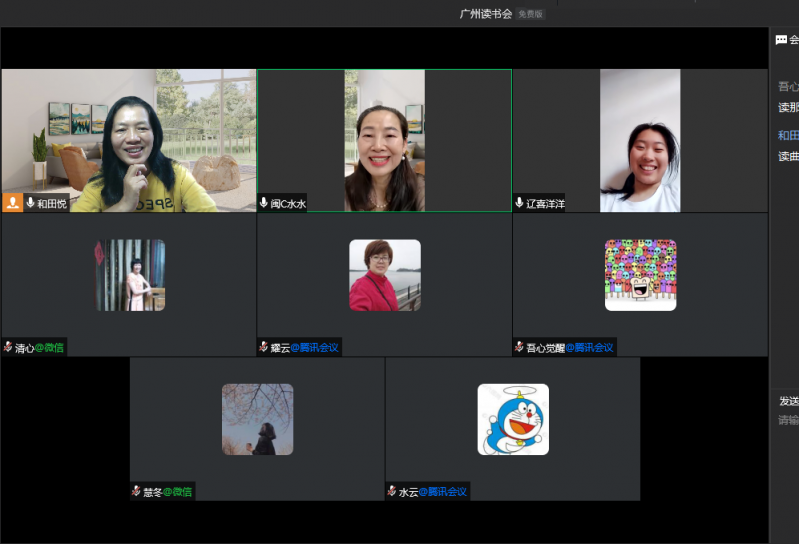Click the microphone icon next to 和田悦
Screen dimensions: 799x544
click(x=31, y=202)
